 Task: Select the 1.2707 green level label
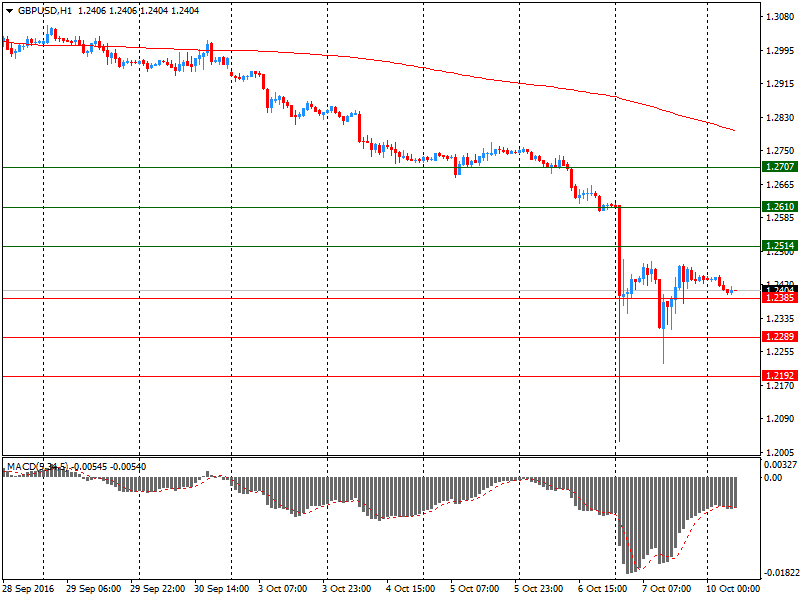point(780,167)
